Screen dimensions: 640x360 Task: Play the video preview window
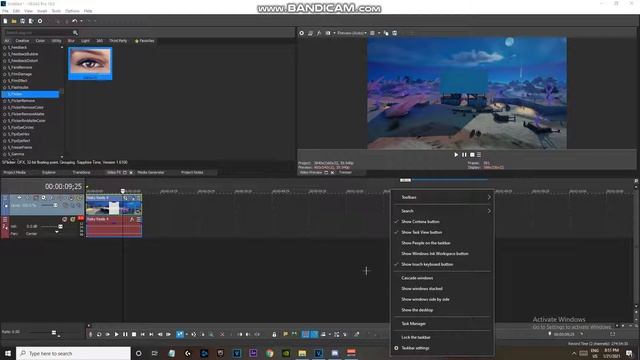[456, 155]
